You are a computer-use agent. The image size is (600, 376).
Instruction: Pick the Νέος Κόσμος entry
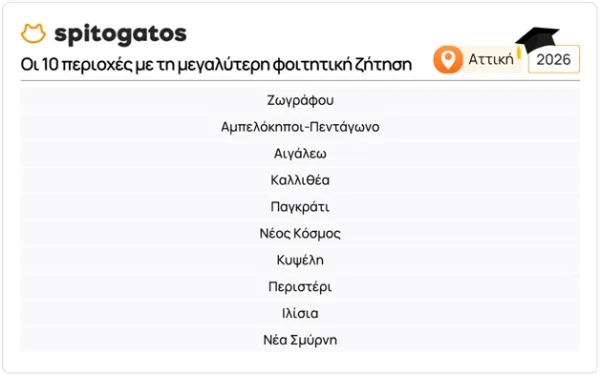pyautogui.click(x=300, y=233)
